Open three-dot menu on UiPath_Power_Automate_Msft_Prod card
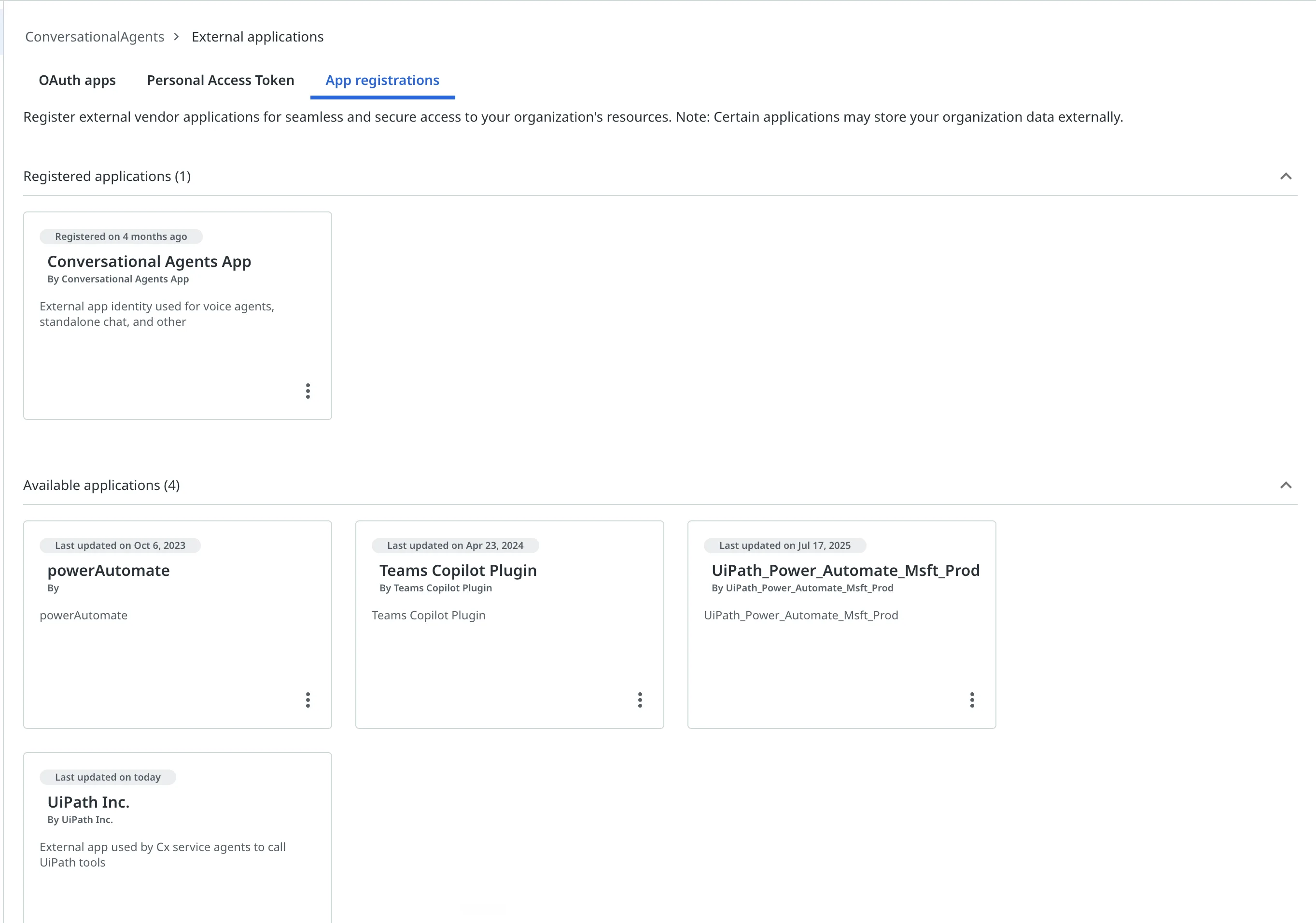The height and width of the screenshot is (923, 1316). point(971,699)
